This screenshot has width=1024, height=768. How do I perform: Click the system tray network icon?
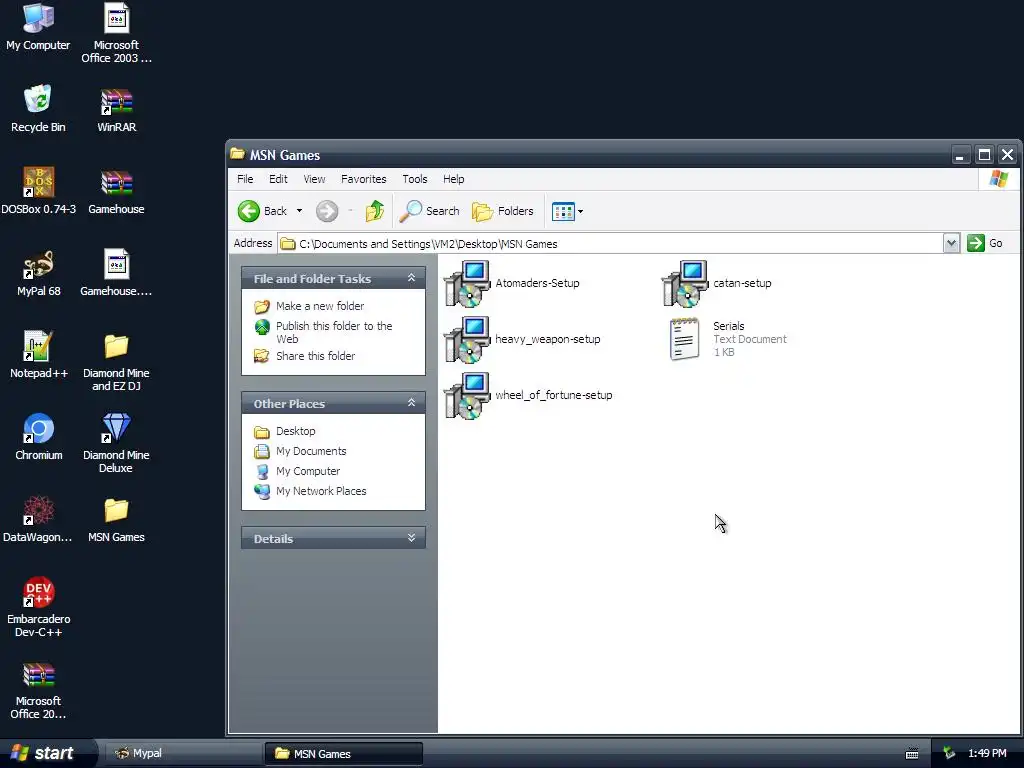949,754
